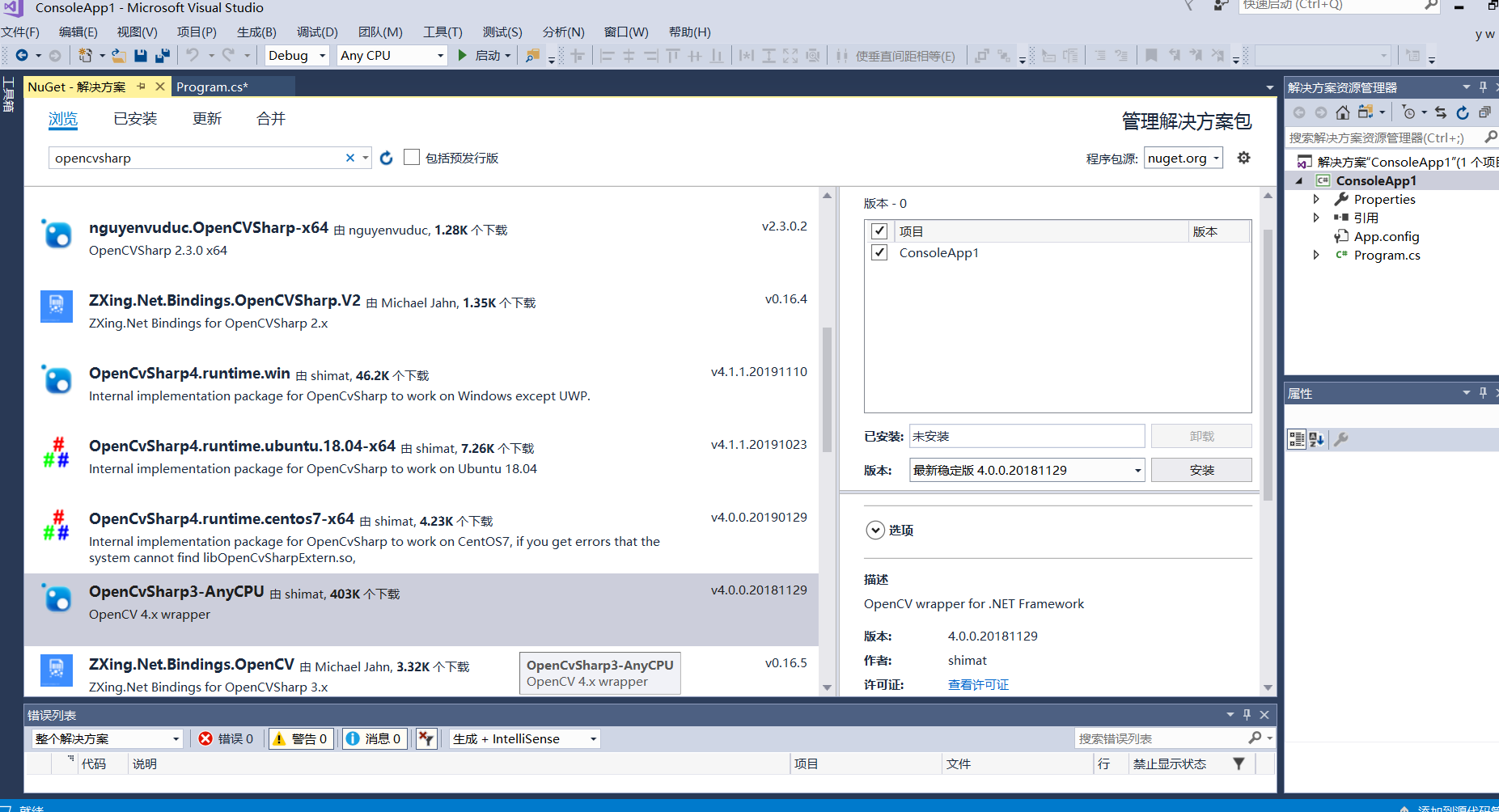Pin the NuGet solution tab
The height and width of the screenshot is (812, 1499).
pyautogui.click(x=142, y=87)
